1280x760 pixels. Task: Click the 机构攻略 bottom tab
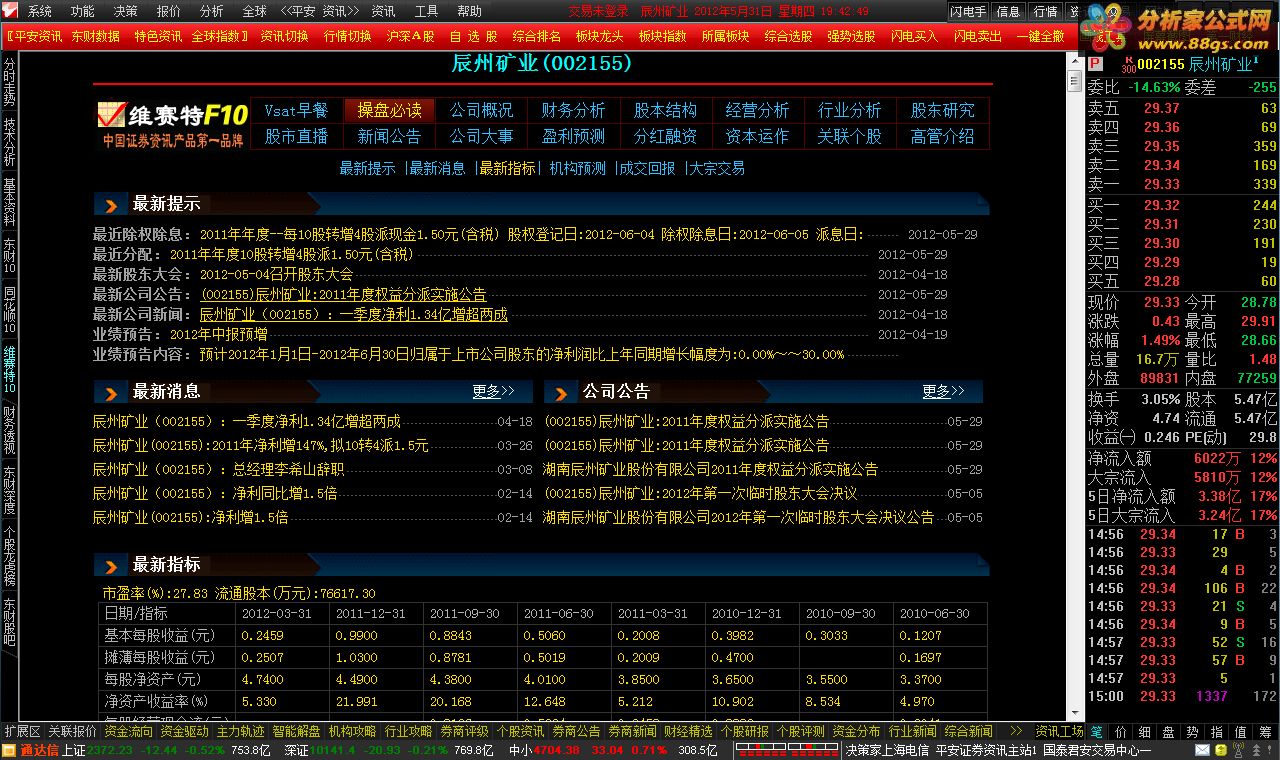[x=352, y=732]
